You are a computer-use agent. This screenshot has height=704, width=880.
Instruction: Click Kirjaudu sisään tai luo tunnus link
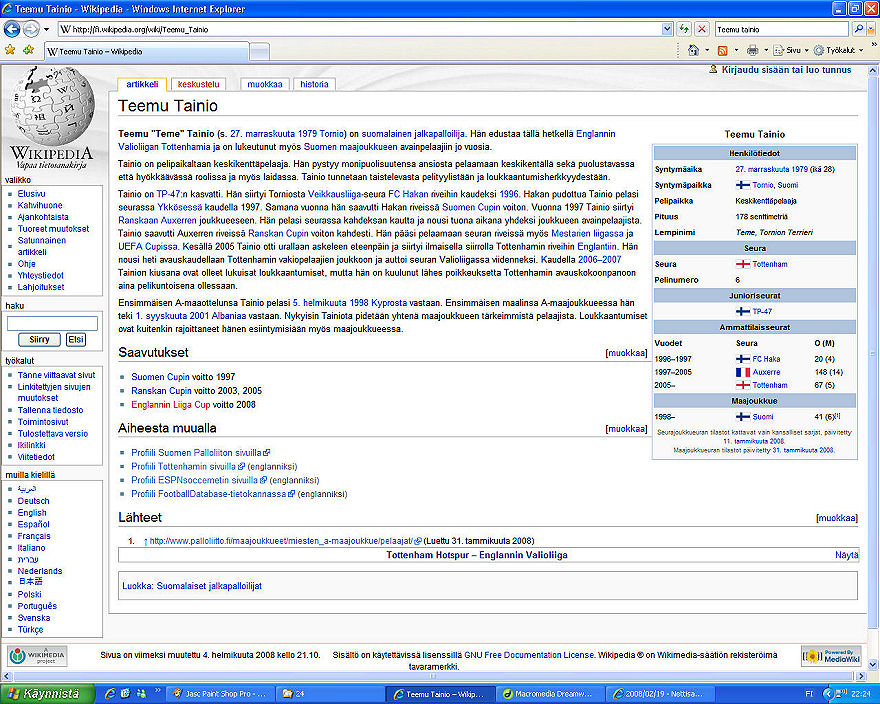[786, 70]
